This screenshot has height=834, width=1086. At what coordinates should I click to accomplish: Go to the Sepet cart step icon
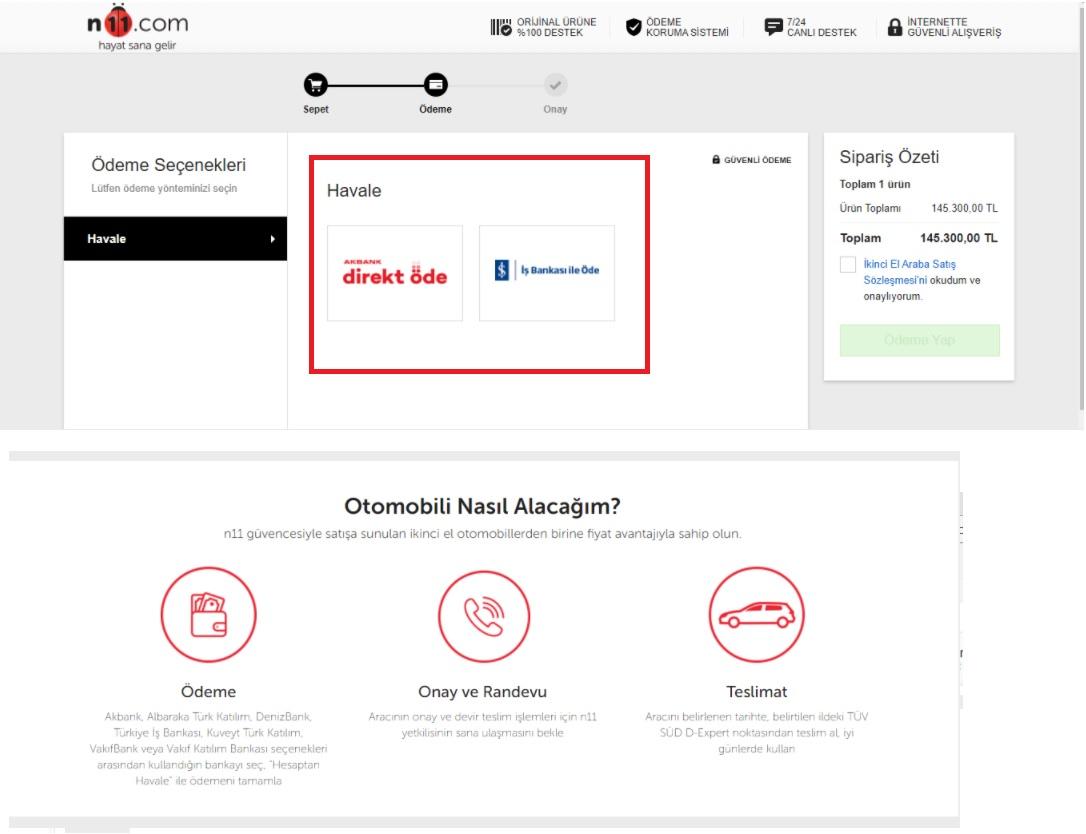(316, 85)
